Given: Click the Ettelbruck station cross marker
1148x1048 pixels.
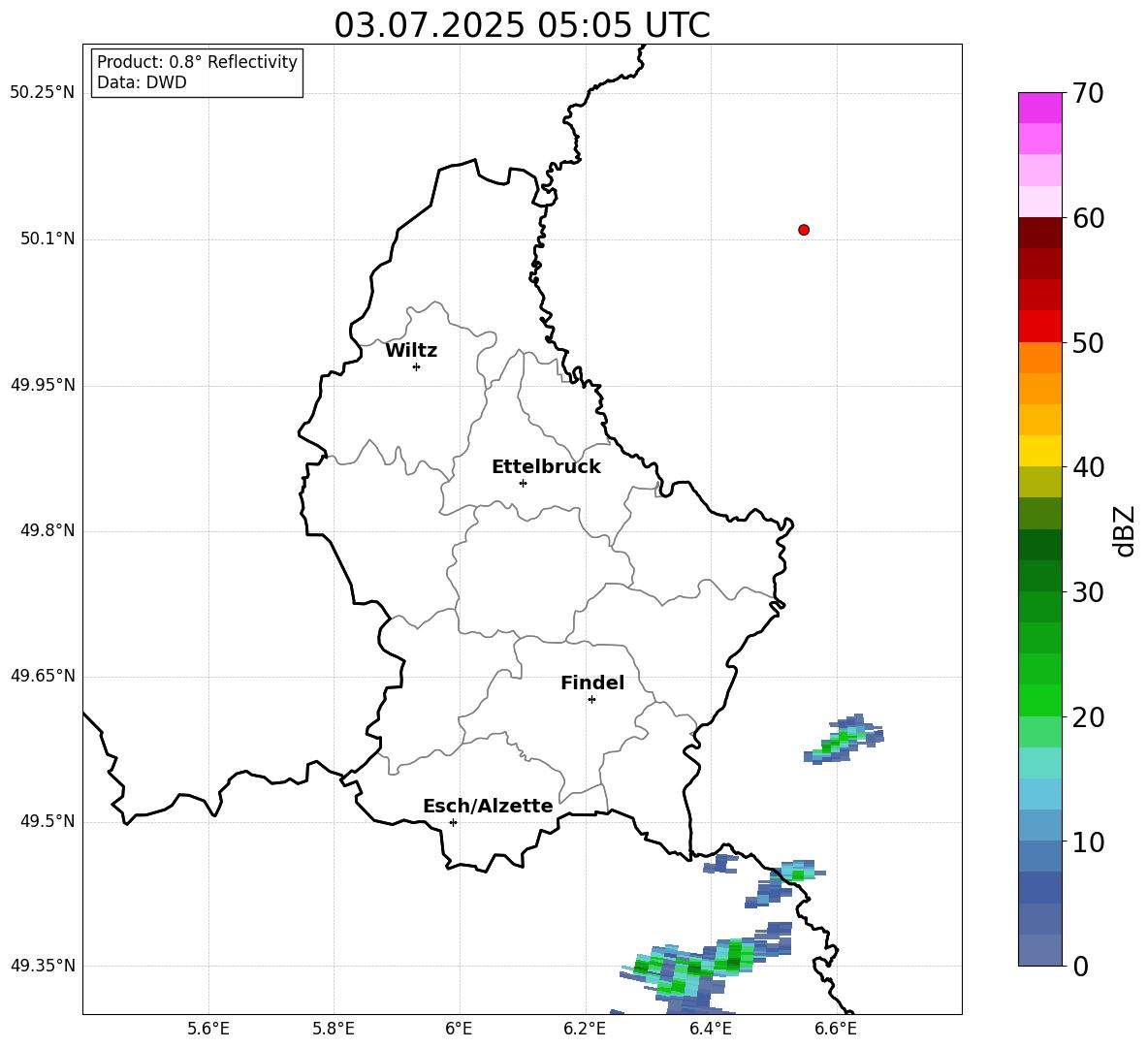Looking at the screenshot, I should (x=523, y=483).
